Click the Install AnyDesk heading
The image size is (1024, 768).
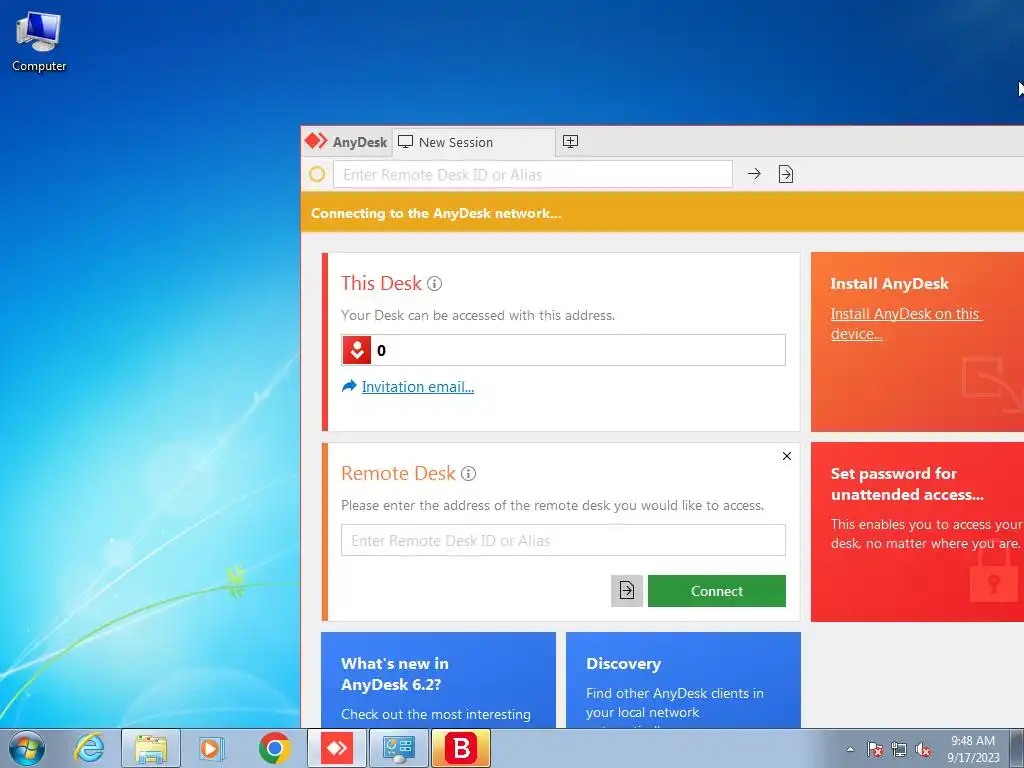coord(889,283)
